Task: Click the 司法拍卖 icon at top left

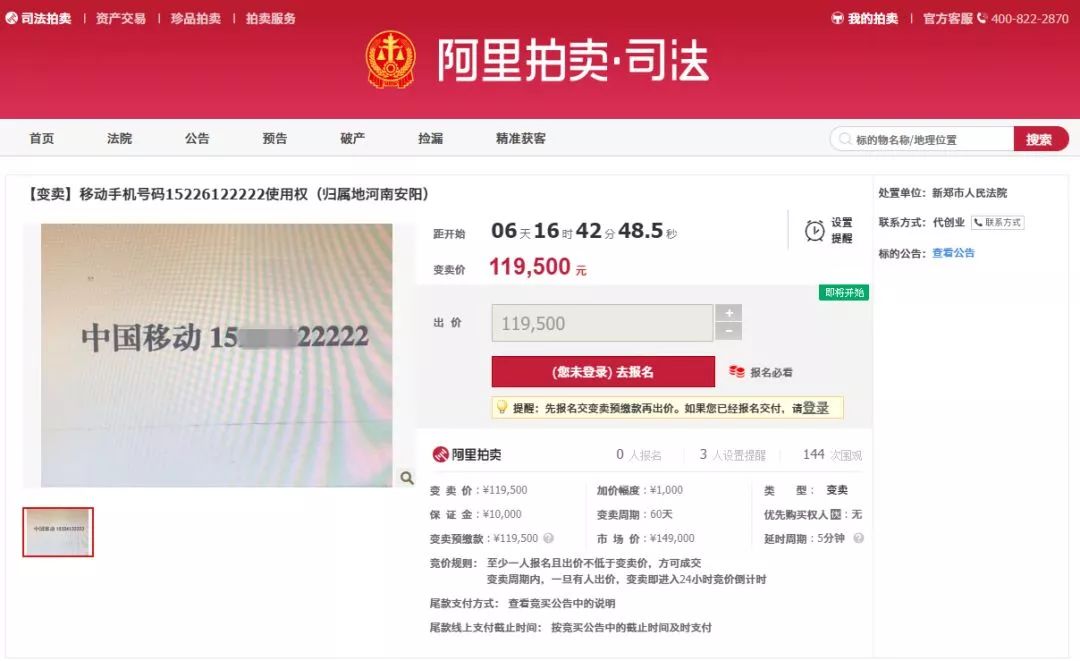Action: [x=12, y=18]
